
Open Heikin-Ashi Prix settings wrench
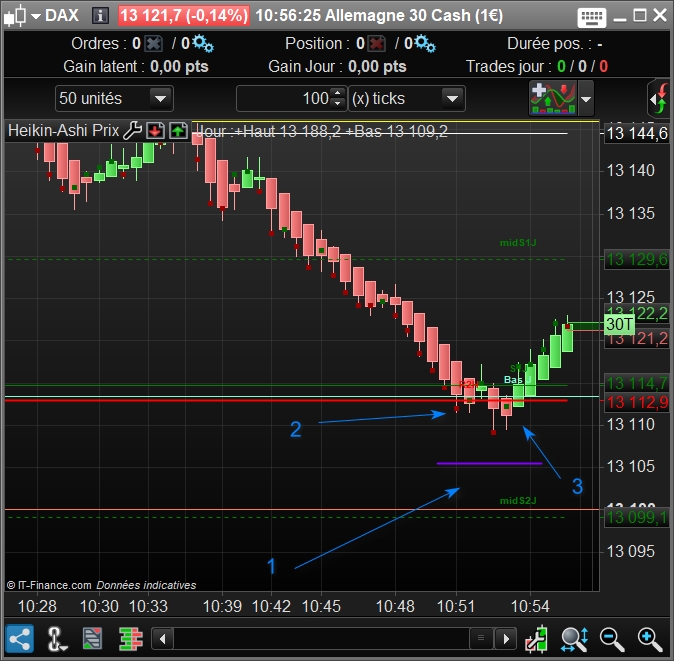(x=132, y=130)
